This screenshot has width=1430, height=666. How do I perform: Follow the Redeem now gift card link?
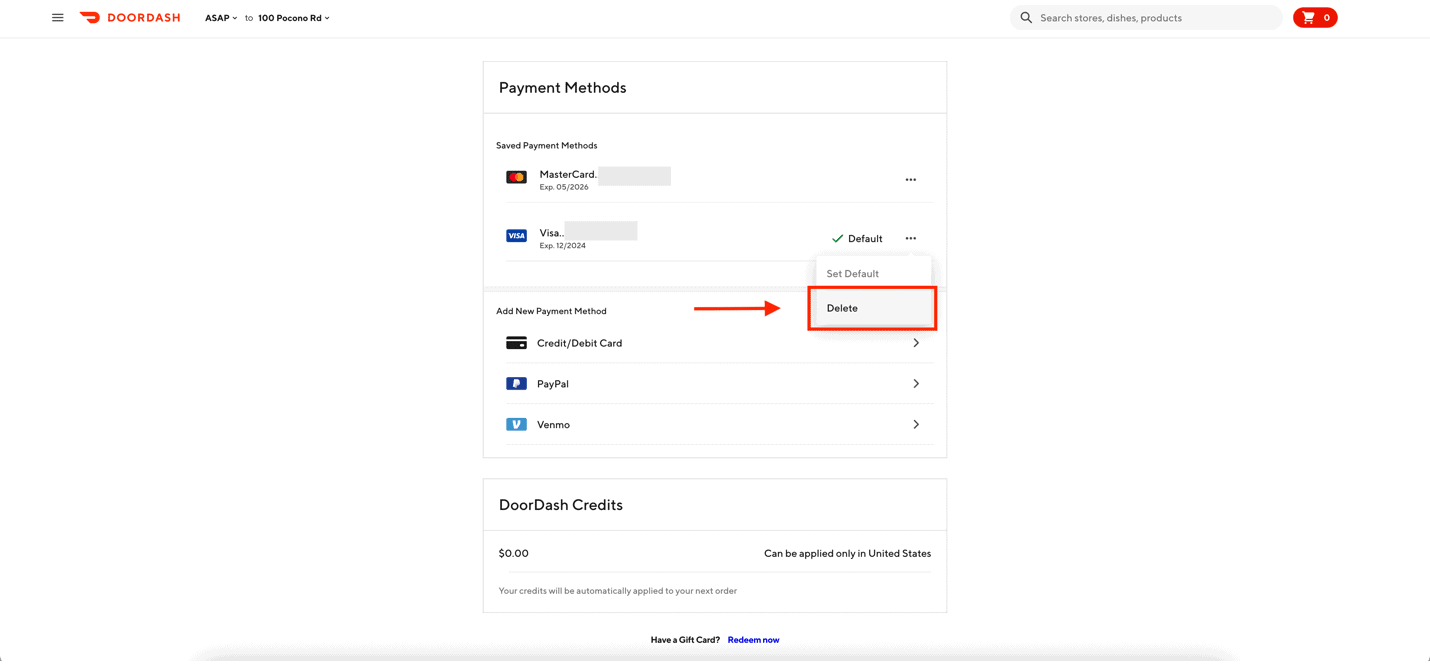(753, 640)
